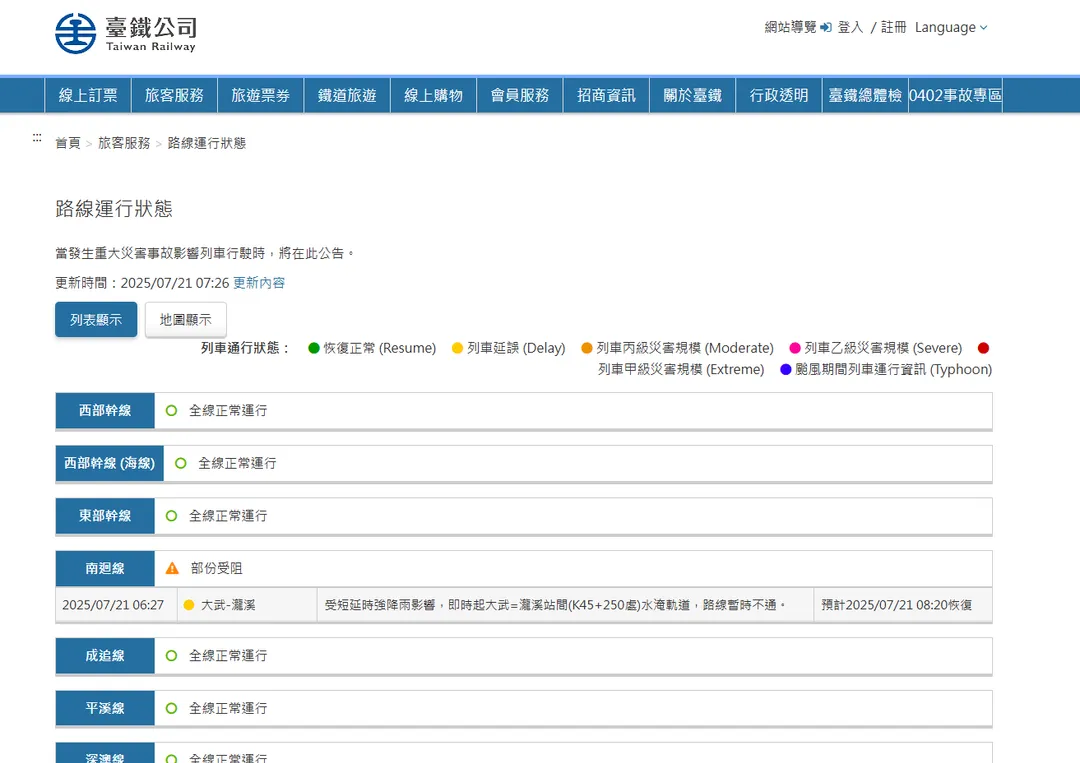Click the 東部幹線 line header
The image size is (1080, 763).
105,516
